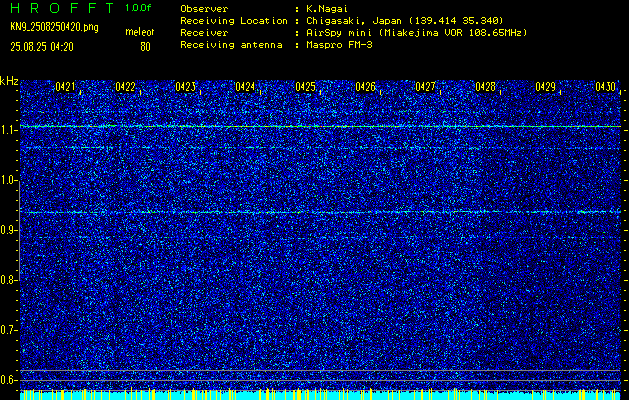The image size is (629, 400).
Task: Click the 0422 time marker
Action: (125, 87)
